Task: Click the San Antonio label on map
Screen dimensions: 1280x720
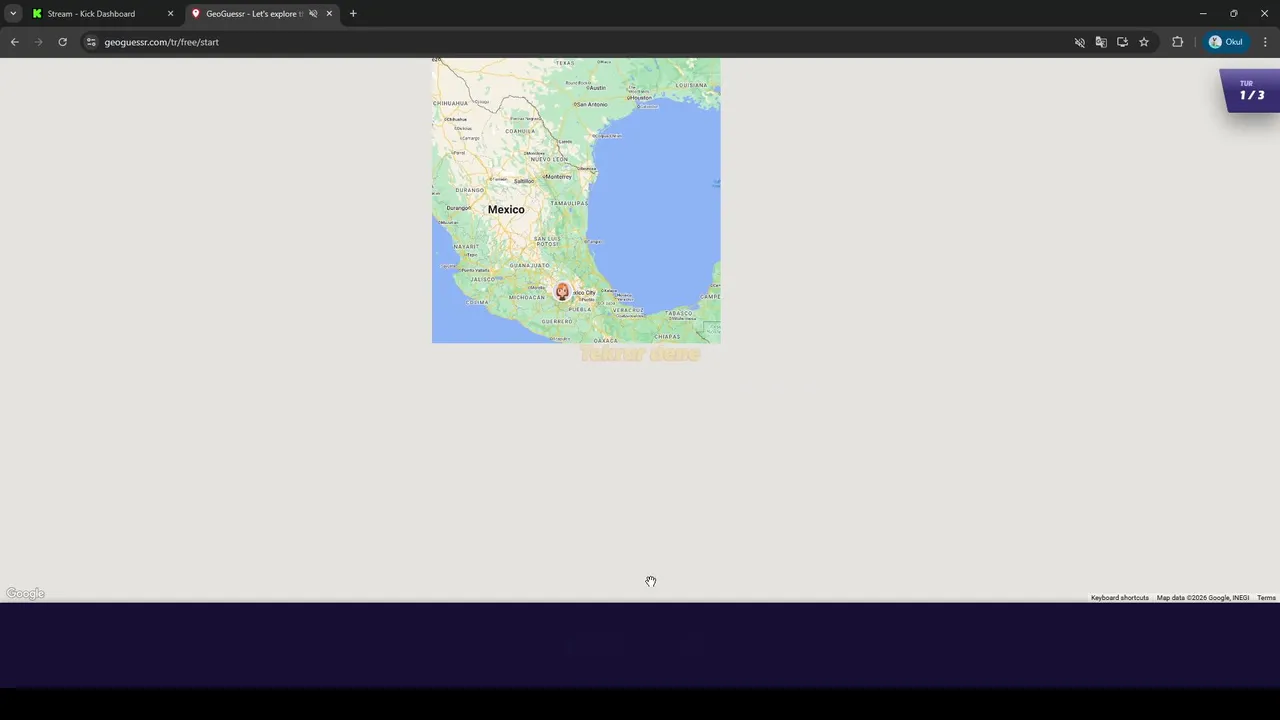Action: 591,104
